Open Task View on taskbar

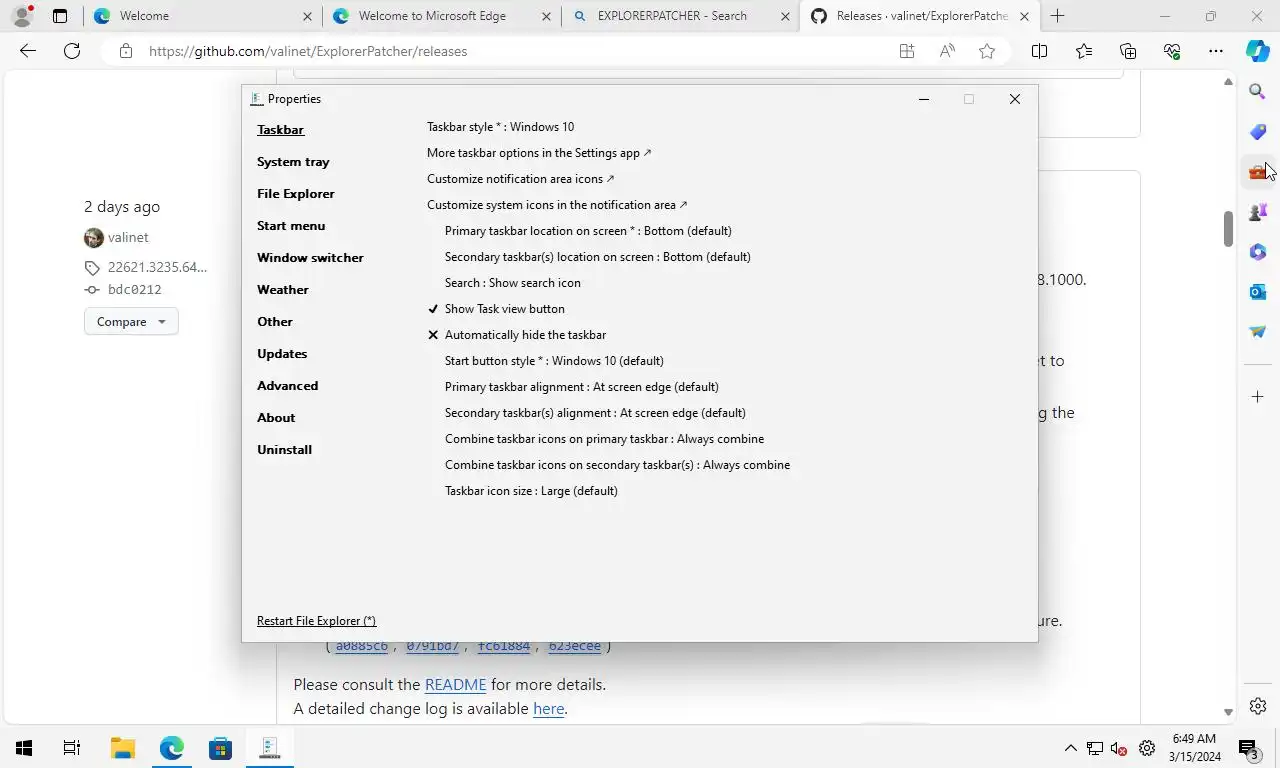pos(72,748)
